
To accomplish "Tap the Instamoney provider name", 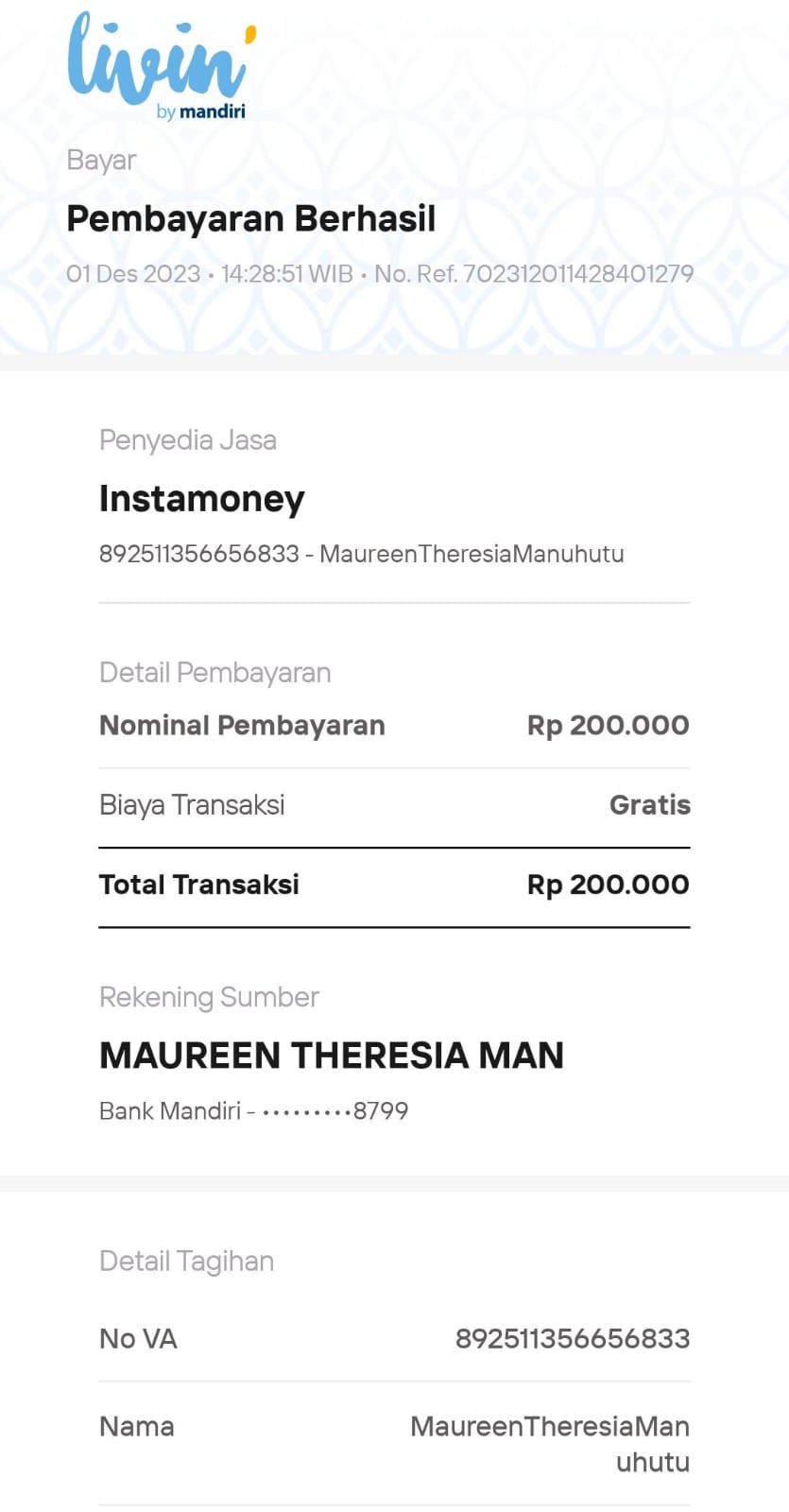I will pyautogui.click(x=202, y=498).
